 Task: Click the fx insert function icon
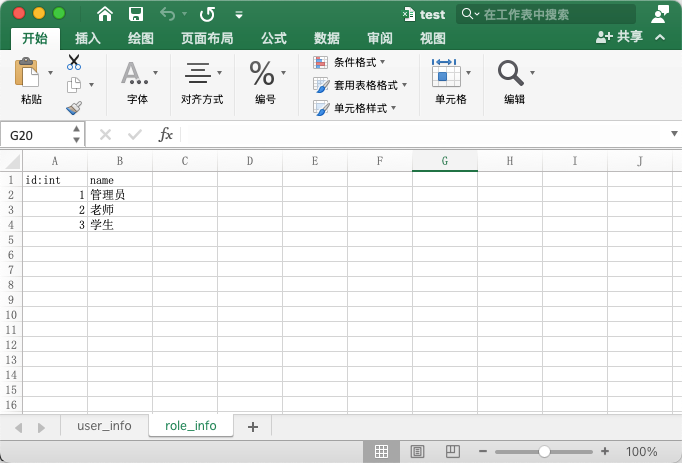coord(166,134)
